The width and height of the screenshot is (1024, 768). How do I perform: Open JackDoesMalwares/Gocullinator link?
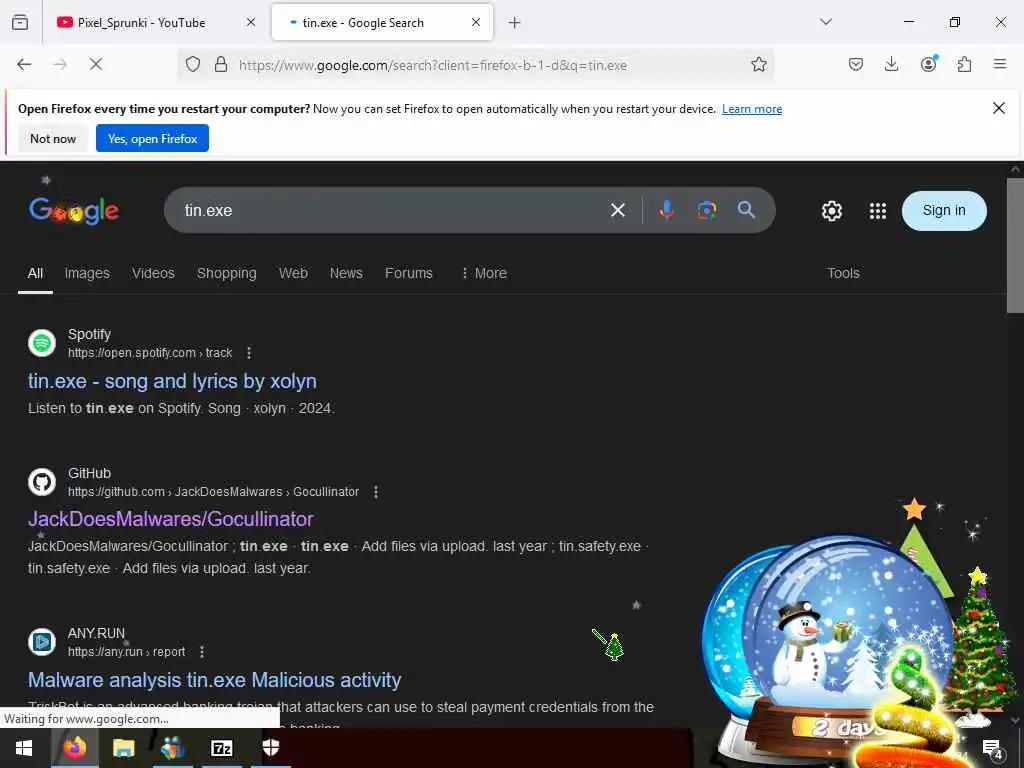[170, 519]
